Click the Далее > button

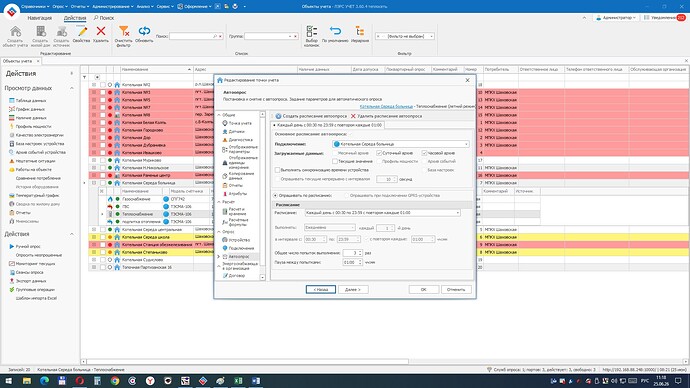pyautogui.click(x=353, y=289)
